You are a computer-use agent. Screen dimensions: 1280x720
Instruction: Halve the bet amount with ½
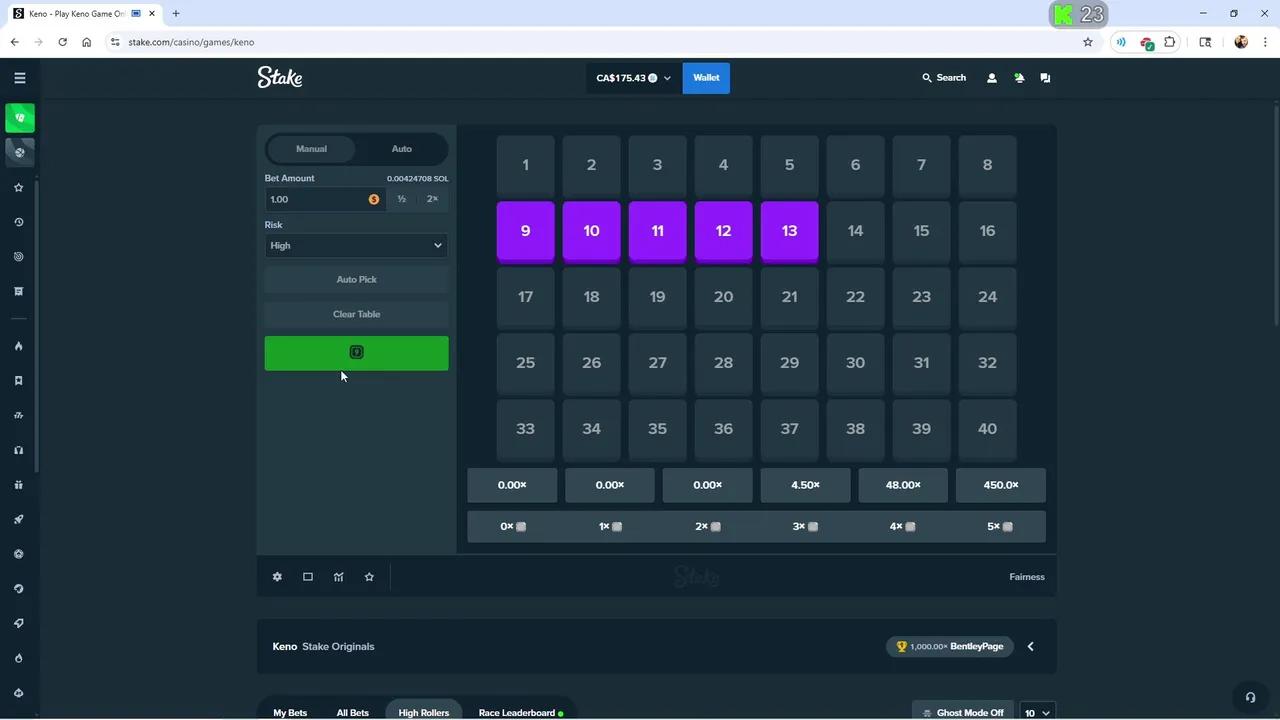(401, 199)
